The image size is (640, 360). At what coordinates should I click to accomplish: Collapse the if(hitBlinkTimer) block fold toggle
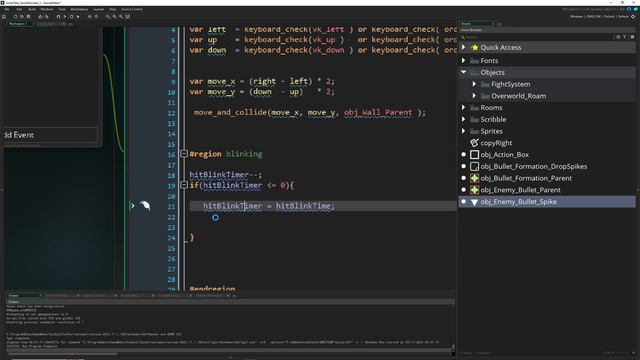[x=184, y=185]
